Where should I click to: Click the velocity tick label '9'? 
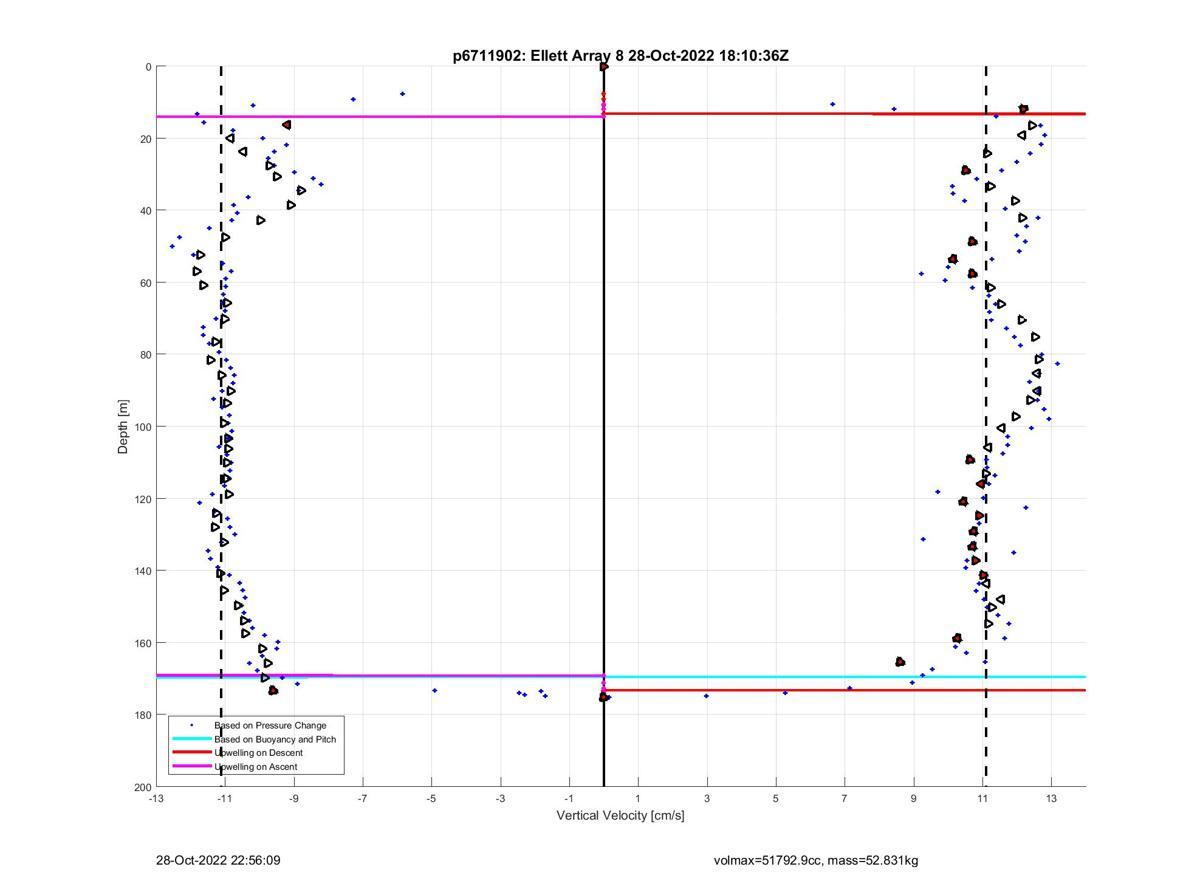click(914, 799)
